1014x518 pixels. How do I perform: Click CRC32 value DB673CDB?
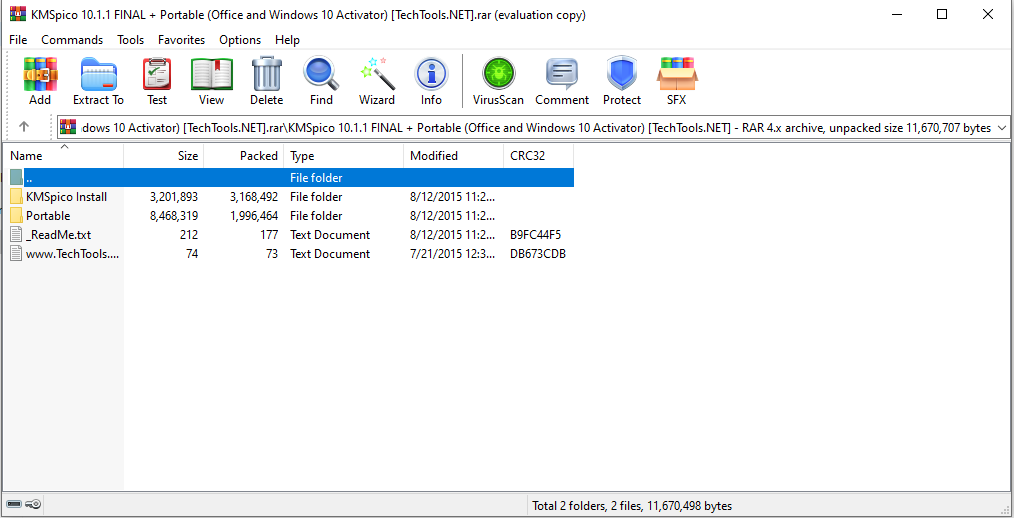click(x=538, y=254)
